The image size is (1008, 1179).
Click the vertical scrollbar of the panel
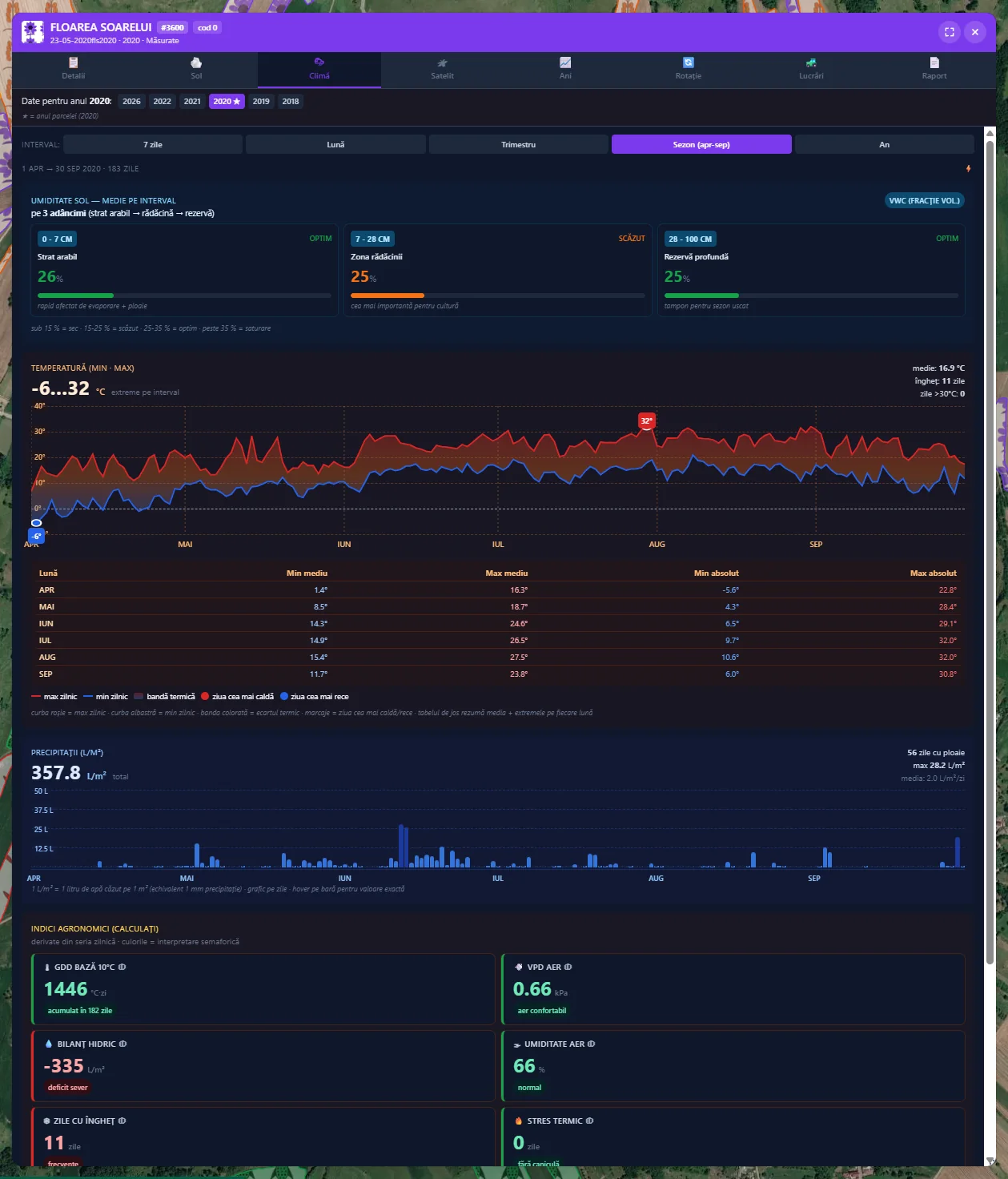pyautogui.click(x=990, y=553)
